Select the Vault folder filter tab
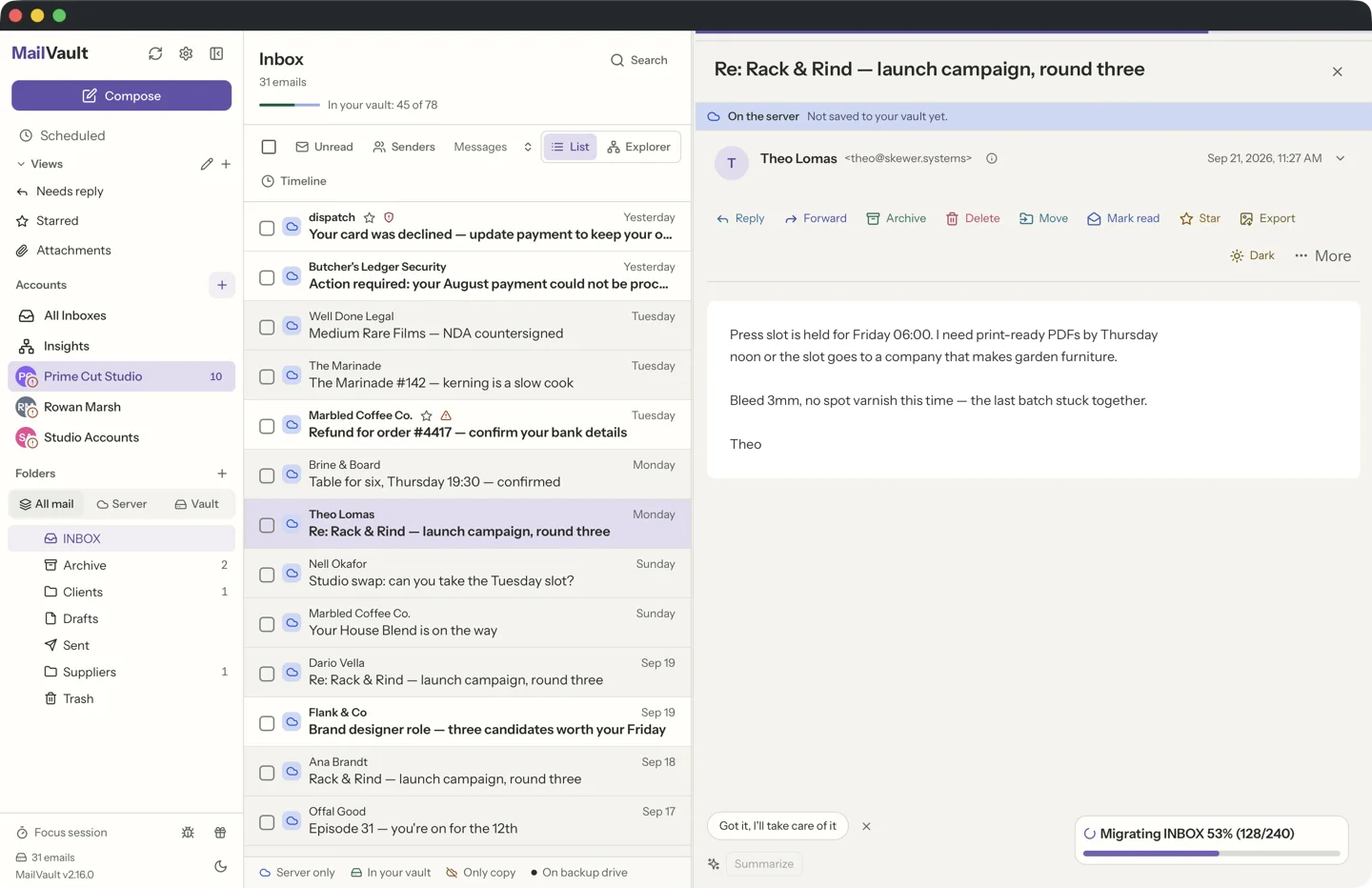This screenshot has height=888, width=1372. coord(197,504)
